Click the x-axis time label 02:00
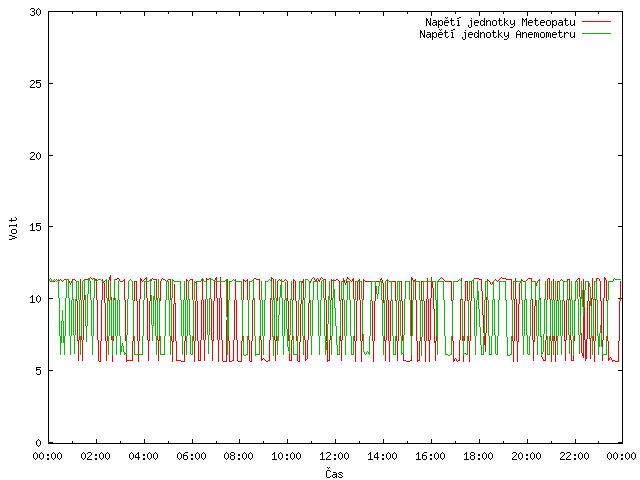The width and height of the screenshot is (640, 480). (x=96, y=456)
